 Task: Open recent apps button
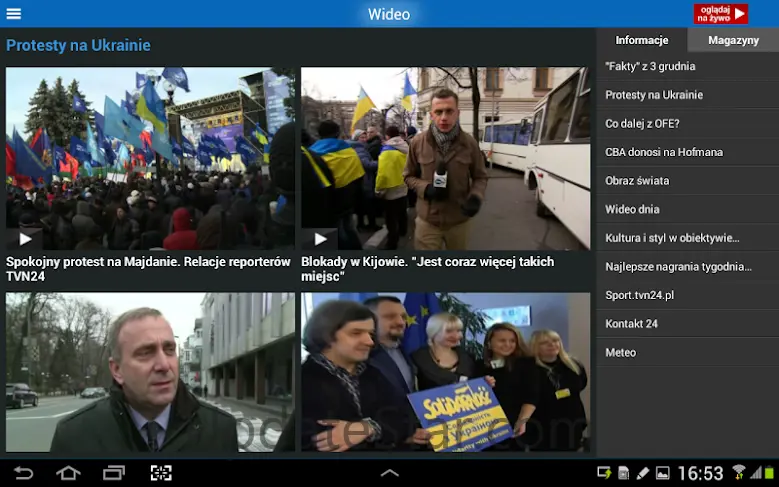click(x=114, y=473)
